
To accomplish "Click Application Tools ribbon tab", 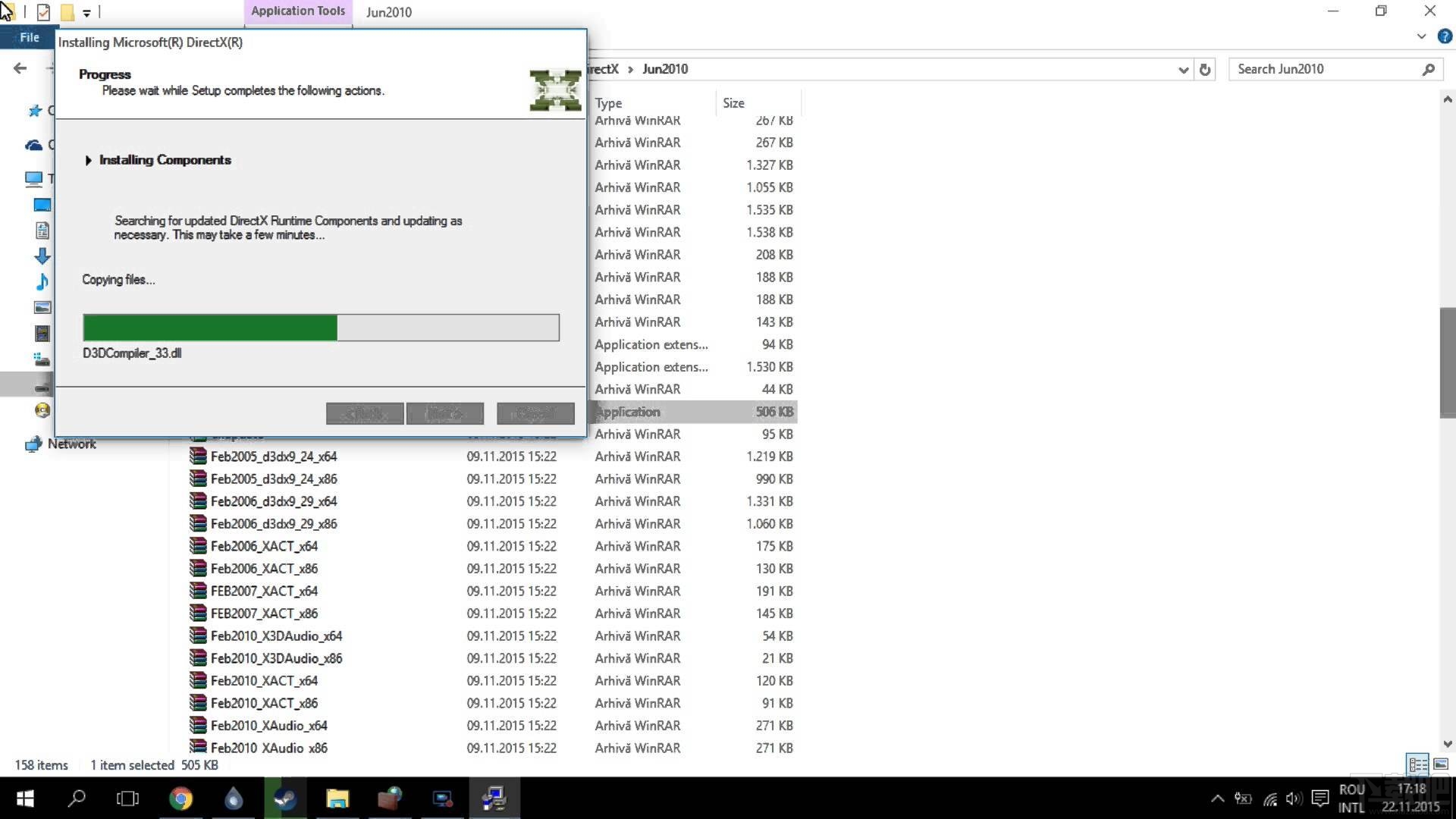I will click(x=297, y=11).
